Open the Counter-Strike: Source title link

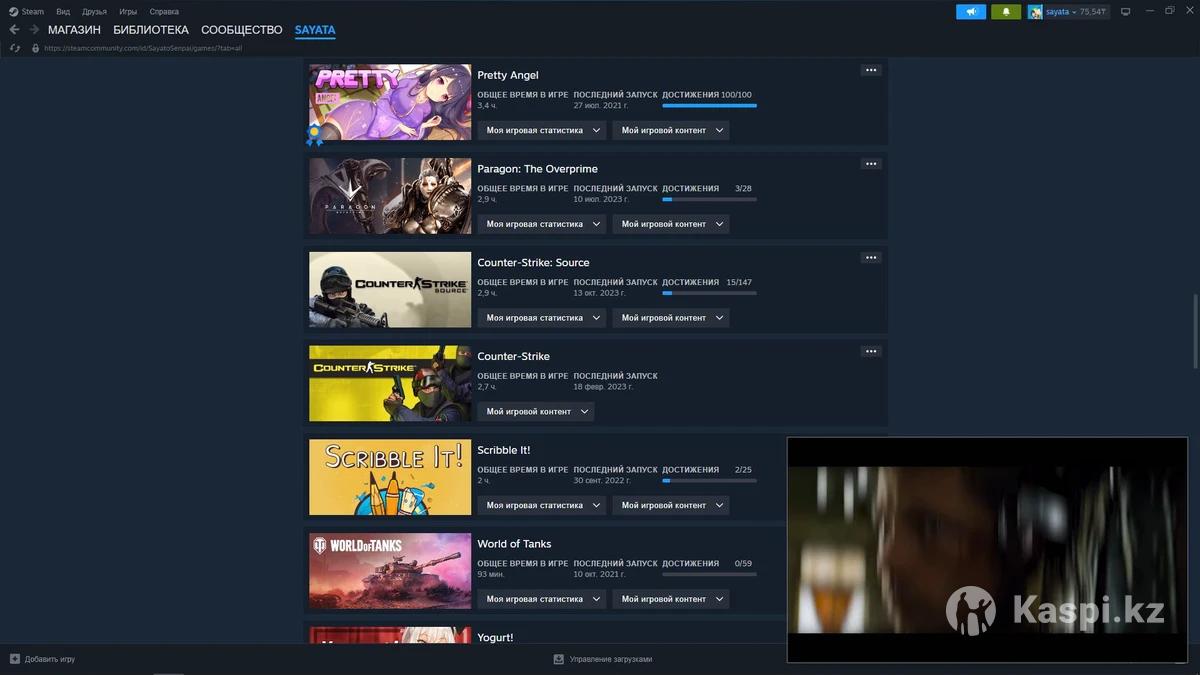pos(534,263)
